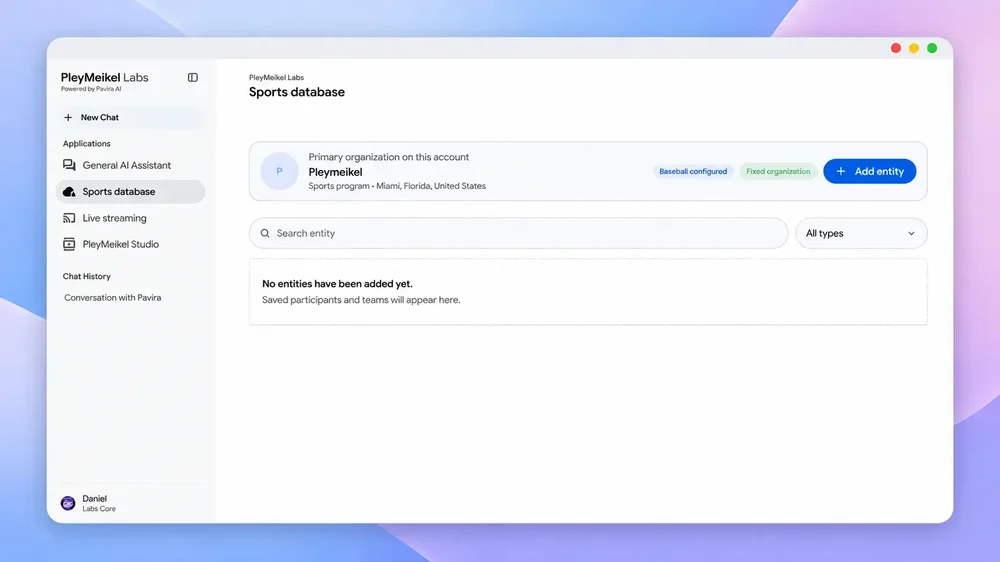
Task: Open Live streaming application
Action: 130,218
